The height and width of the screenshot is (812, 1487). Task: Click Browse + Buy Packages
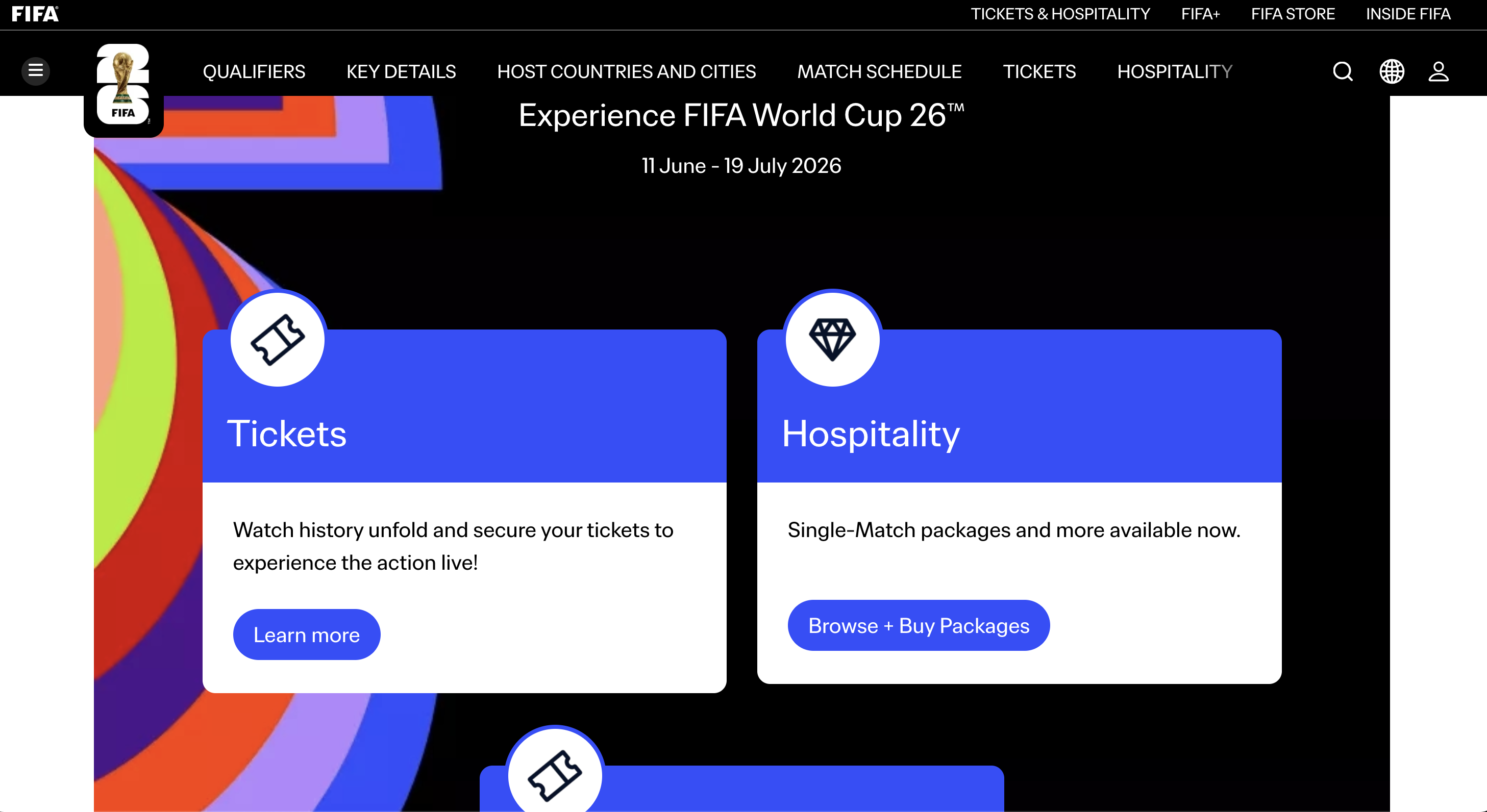tap(919, 625)
